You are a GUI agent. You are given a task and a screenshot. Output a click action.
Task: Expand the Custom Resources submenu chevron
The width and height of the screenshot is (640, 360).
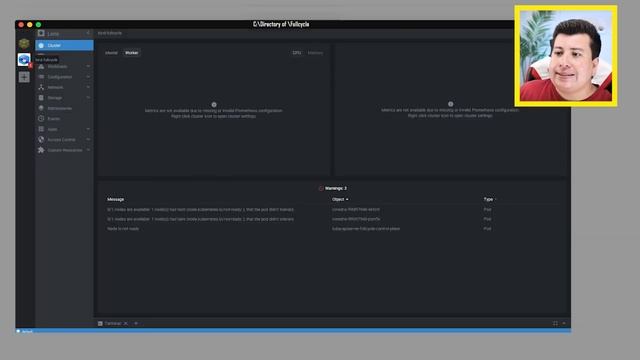click(x=88, y=150)
